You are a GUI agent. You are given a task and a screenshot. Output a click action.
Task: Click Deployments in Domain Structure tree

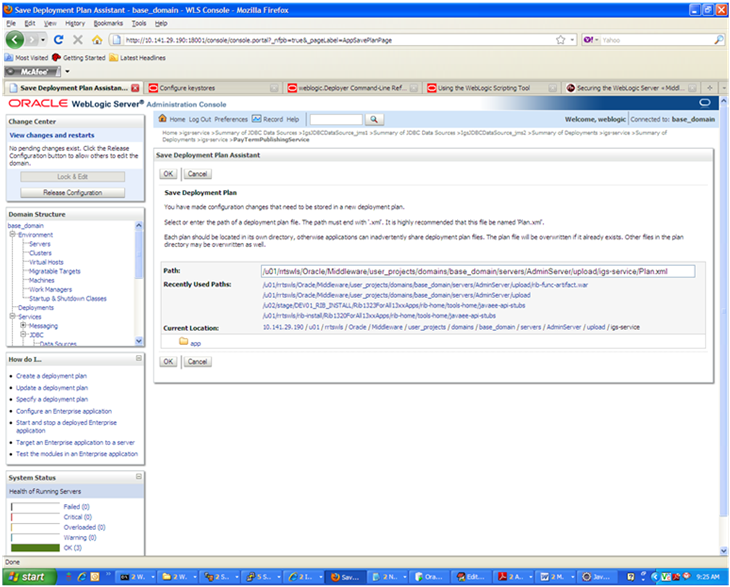click(36, 307)
